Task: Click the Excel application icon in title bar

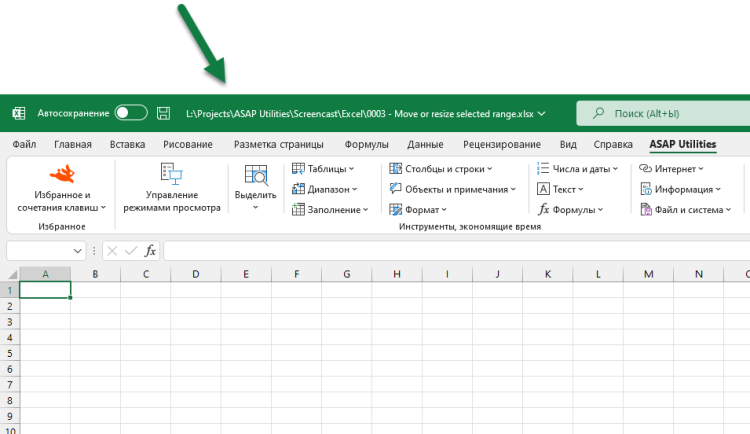Action: tap(19, 113)
